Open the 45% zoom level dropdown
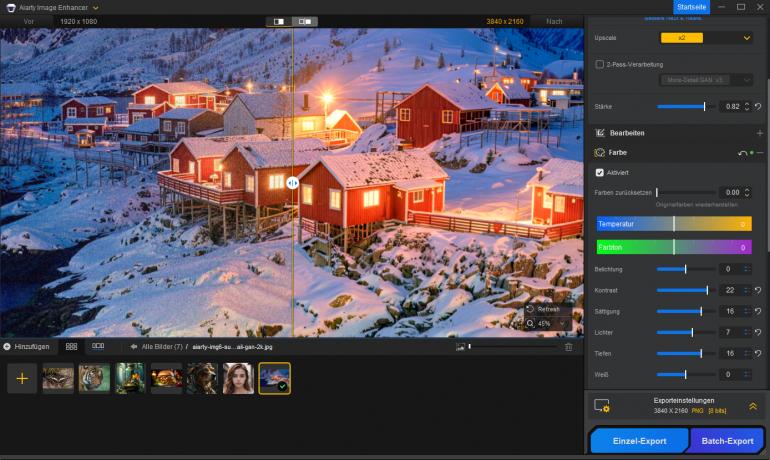Viewport: 770px width, 460px height. 548,324
